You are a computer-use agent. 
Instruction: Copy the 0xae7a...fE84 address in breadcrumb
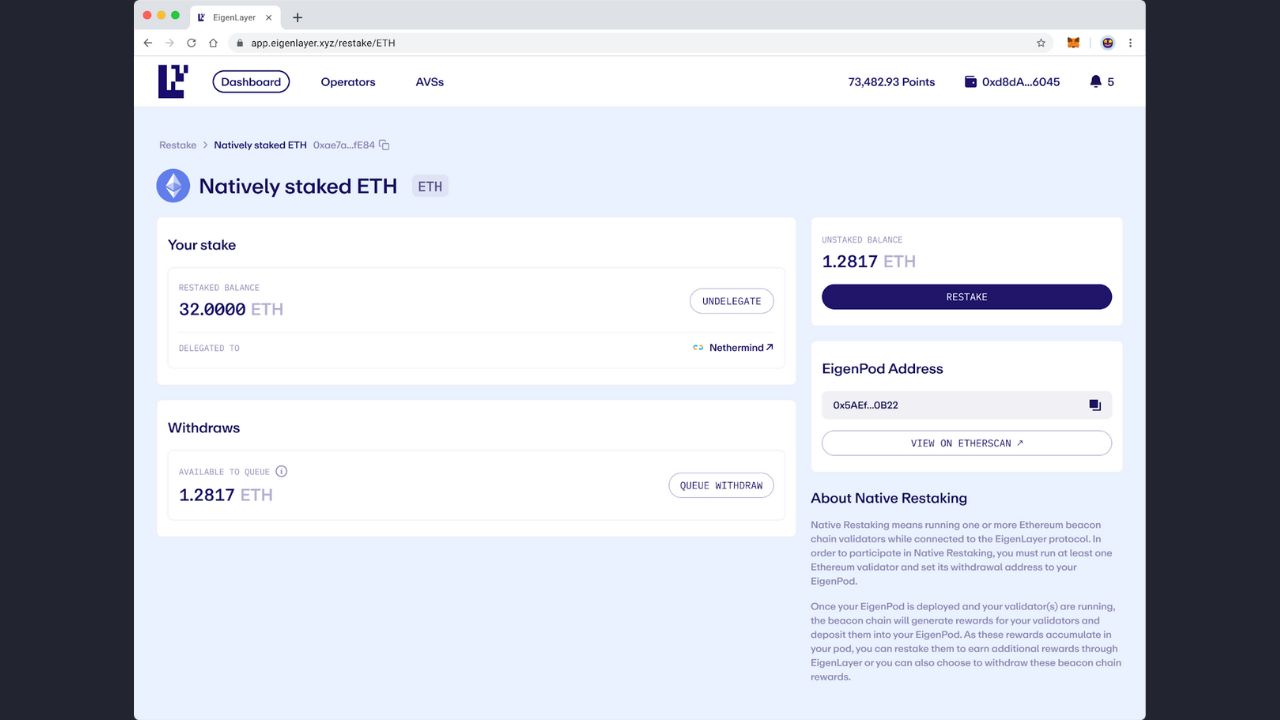coord(384,145)
